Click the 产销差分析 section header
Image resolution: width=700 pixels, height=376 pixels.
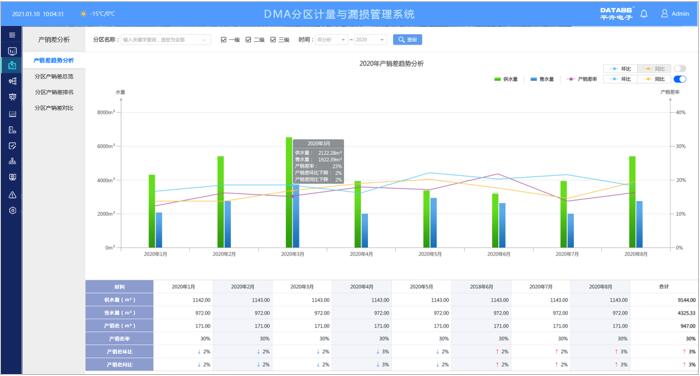[54, 40]
